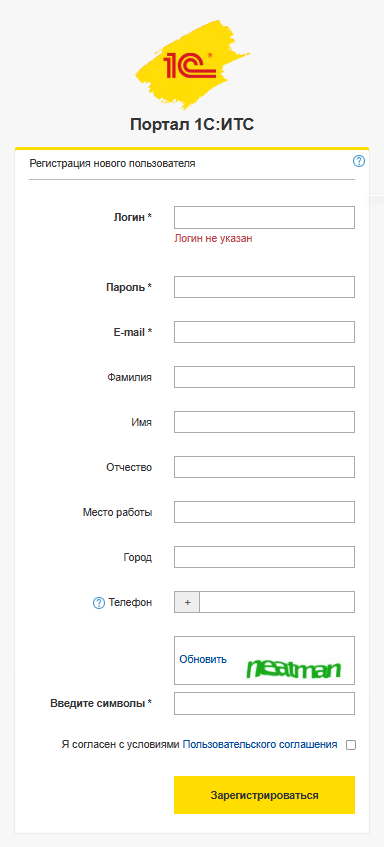Click the plus prefix in phone field
The width and height of the screenshot is (384, 847).
click(187, 602)
